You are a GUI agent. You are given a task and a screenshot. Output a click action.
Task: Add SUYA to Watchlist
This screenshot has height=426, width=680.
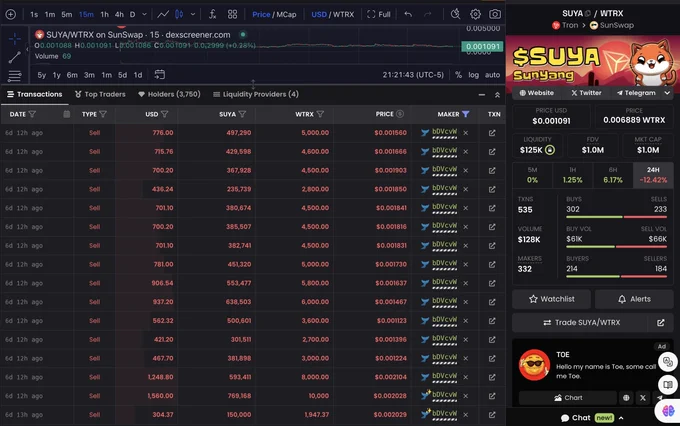click(x=552, y=299)
